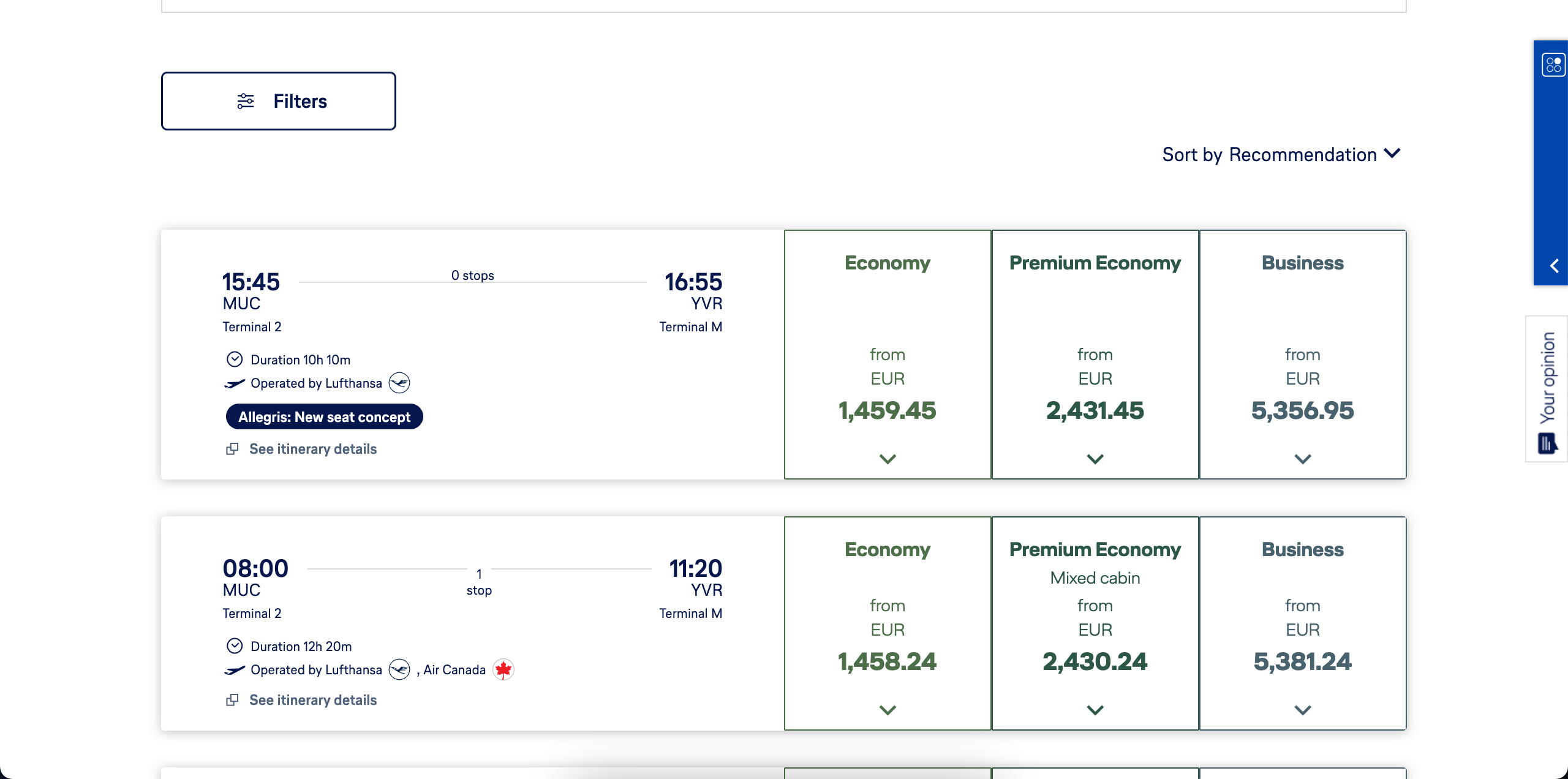The width and height of the screenshot is (1568, 779).
Task: Open See itinerary details for 08:00 flight
Action: click(313, 700)
